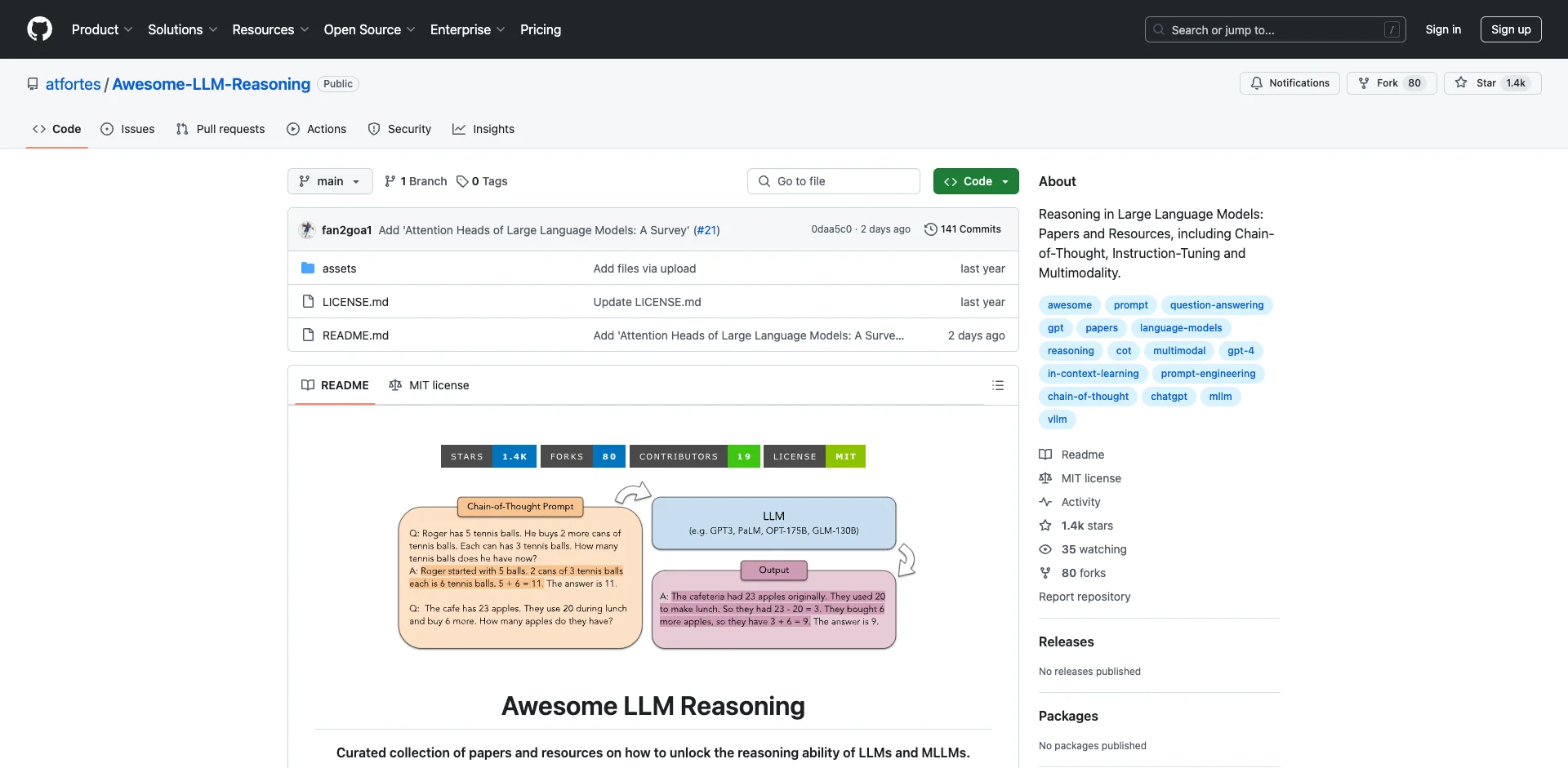Expand the Solutions dropdown

[x=183, y=29]
